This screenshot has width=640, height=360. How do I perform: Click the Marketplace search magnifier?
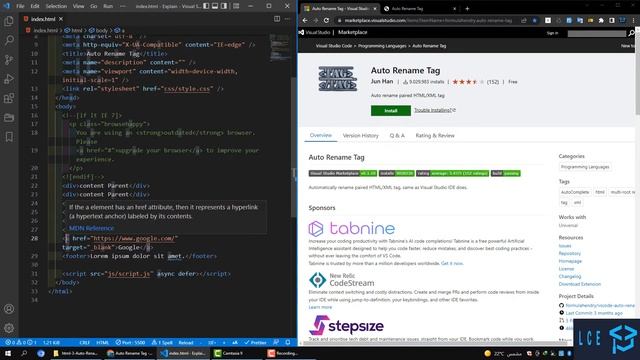[631, 33]
